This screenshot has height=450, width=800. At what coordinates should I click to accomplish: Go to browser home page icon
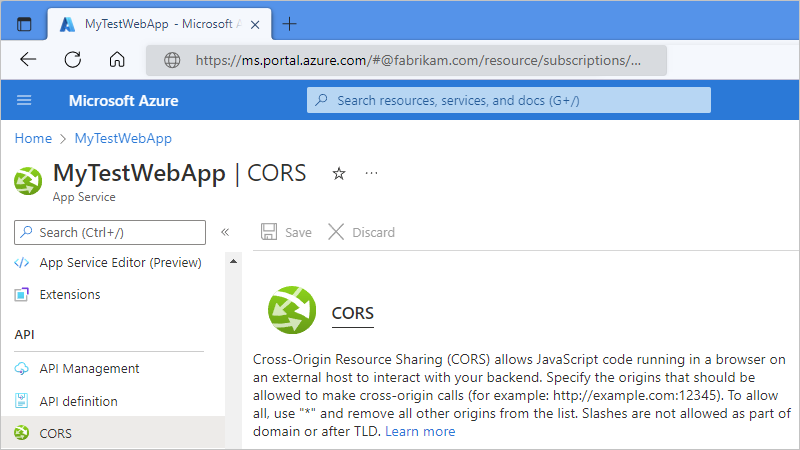click(x=117, y=59)
